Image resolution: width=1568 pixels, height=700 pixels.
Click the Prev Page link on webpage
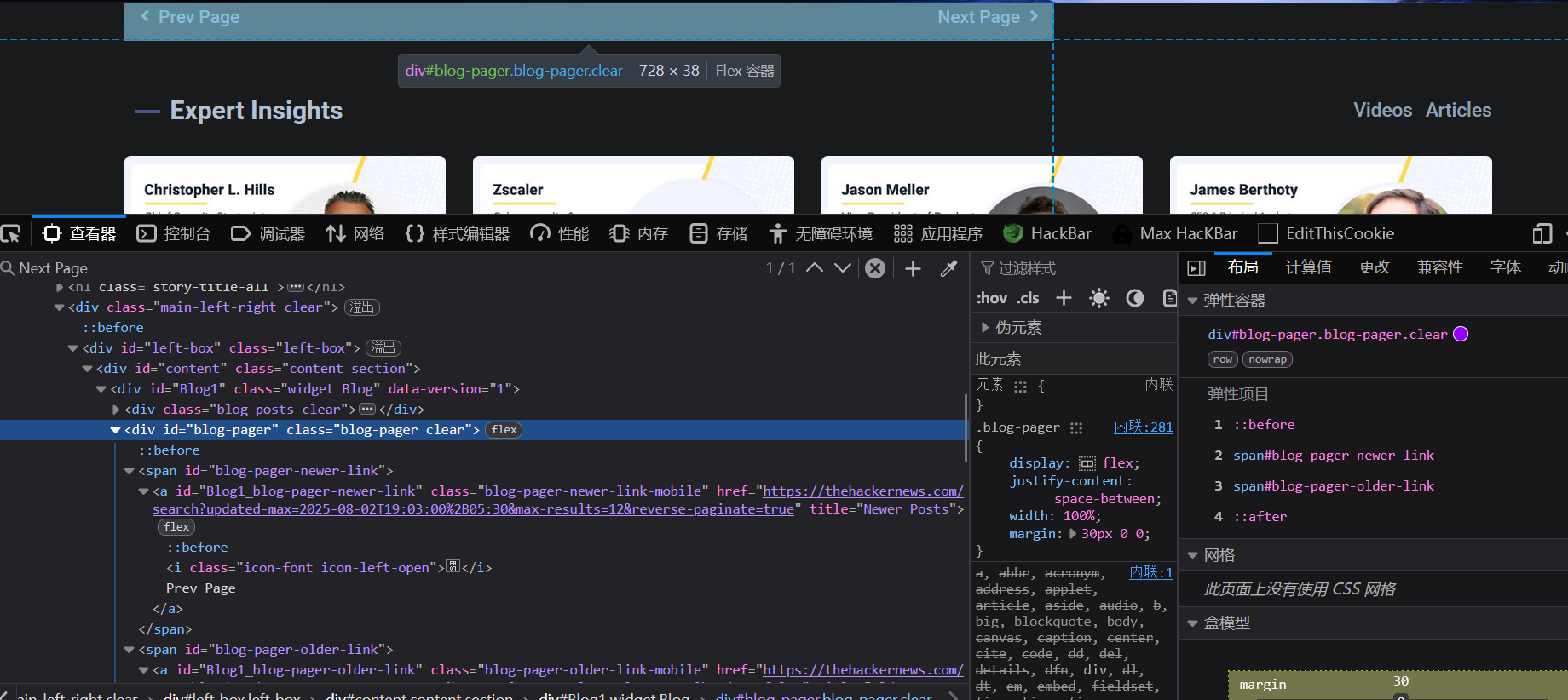pyautogui.click(x=190, y=17)
